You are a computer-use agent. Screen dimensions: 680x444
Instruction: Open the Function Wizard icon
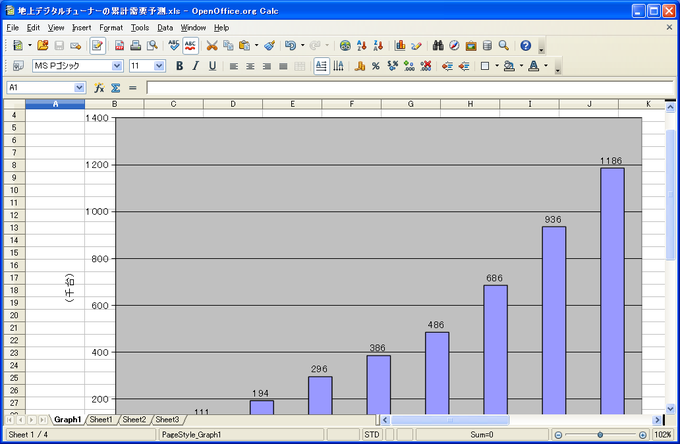click(99, 88)
